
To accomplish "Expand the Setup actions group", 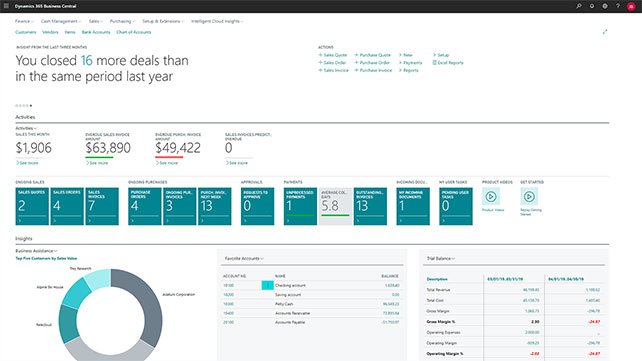I will click(x=441, y=55).
